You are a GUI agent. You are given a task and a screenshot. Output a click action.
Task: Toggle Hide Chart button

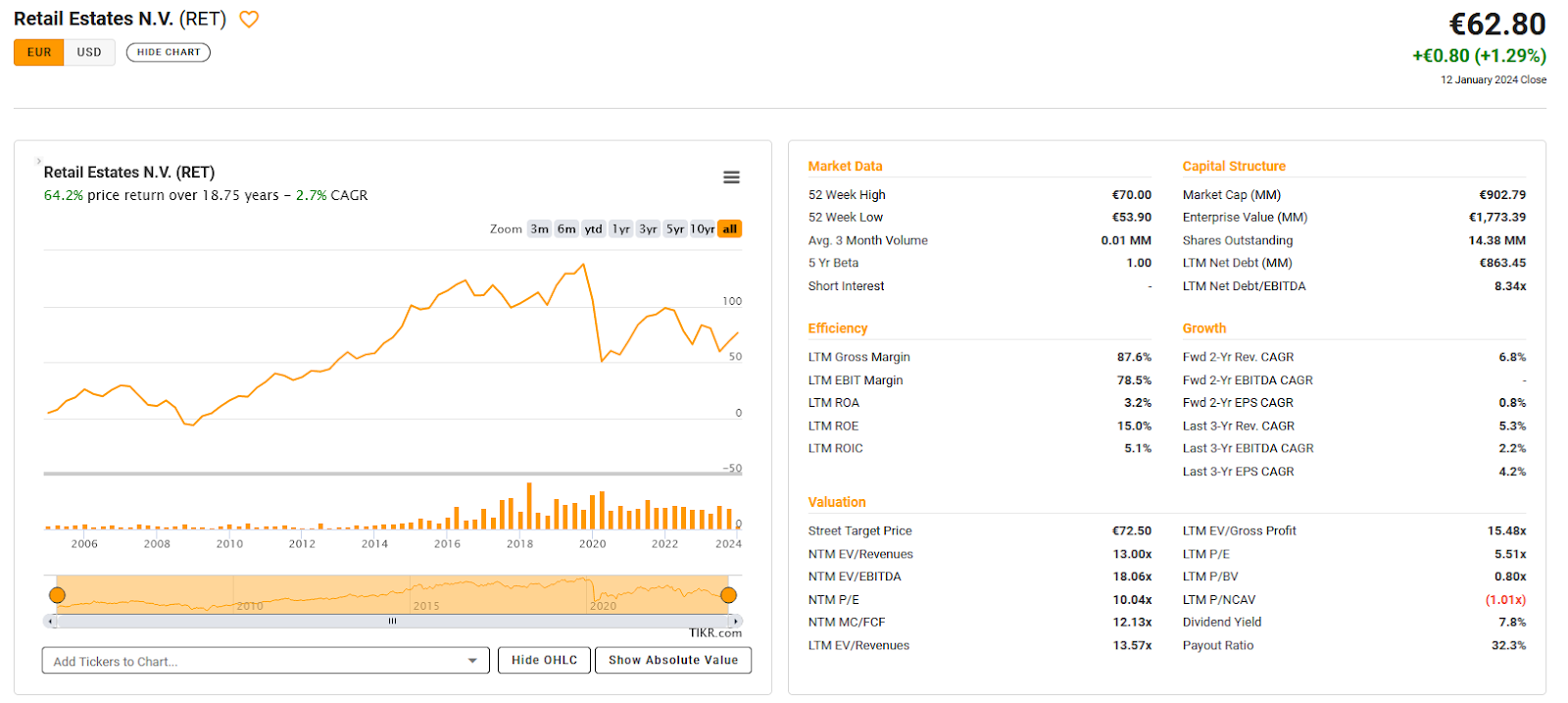point(169,52)
